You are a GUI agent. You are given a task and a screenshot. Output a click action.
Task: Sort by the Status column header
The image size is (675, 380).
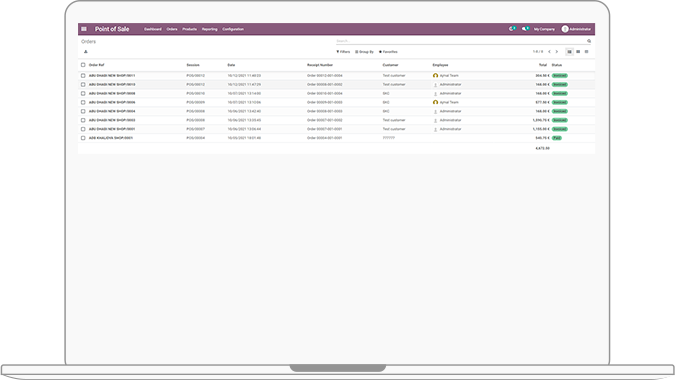coord(557,65)
